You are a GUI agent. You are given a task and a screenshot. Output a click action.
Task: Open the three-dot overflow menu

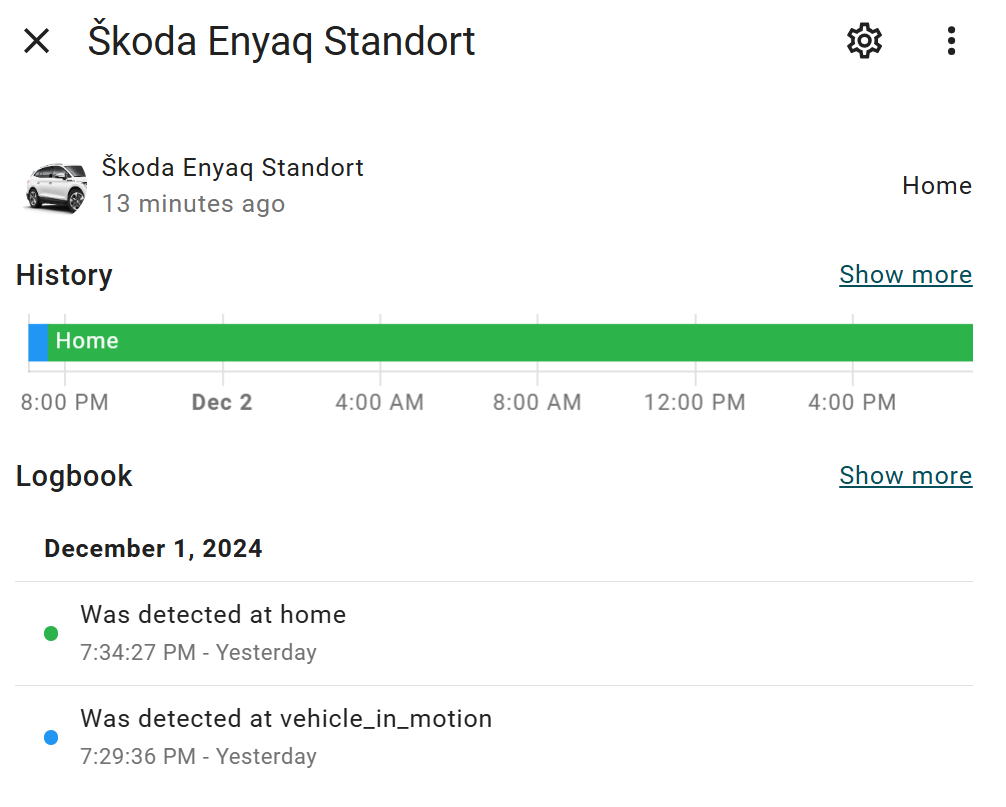point(950,41)
